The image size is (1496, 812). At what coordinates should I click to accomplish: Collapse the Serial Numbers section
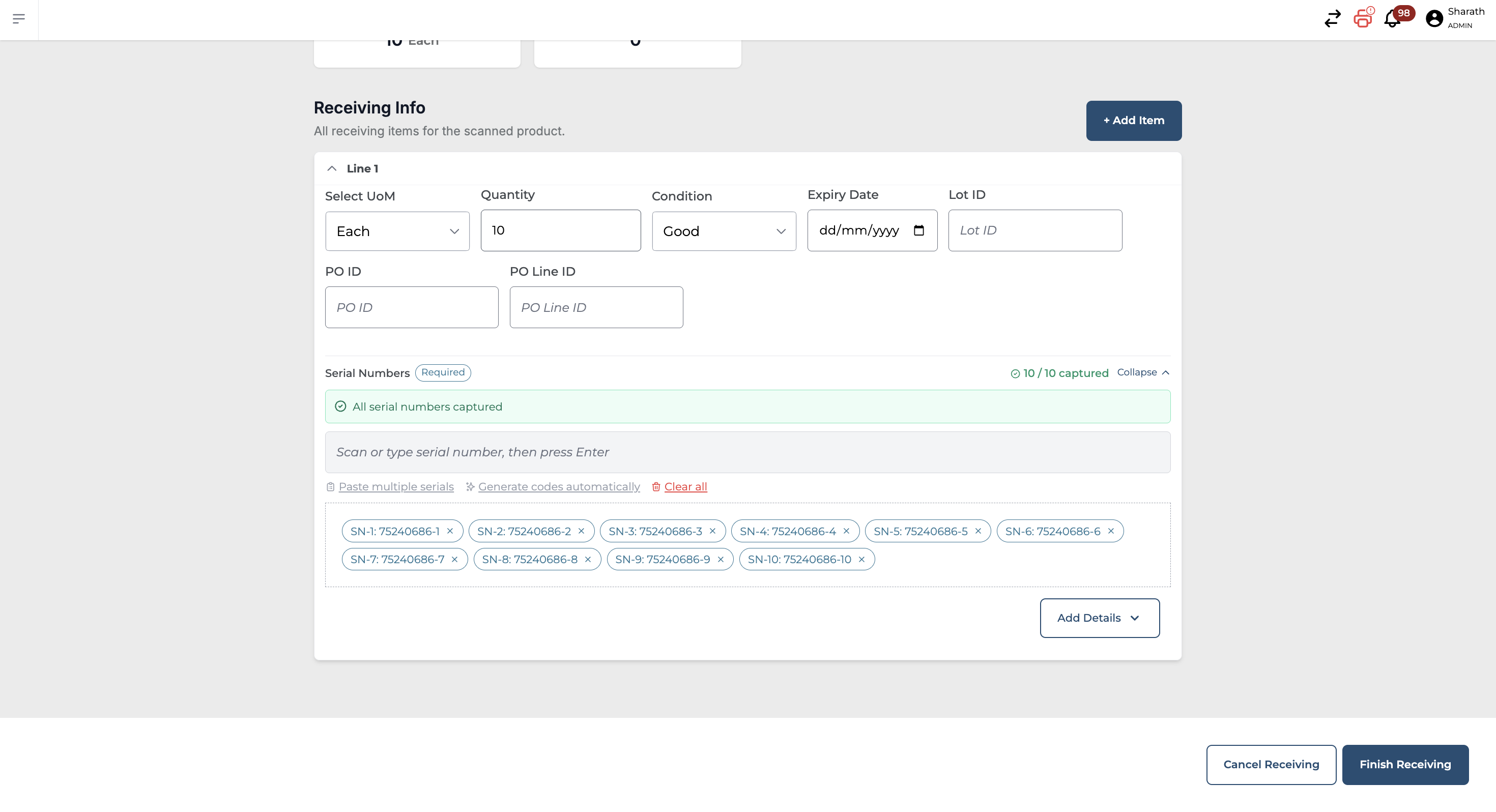click(1143, 372)
